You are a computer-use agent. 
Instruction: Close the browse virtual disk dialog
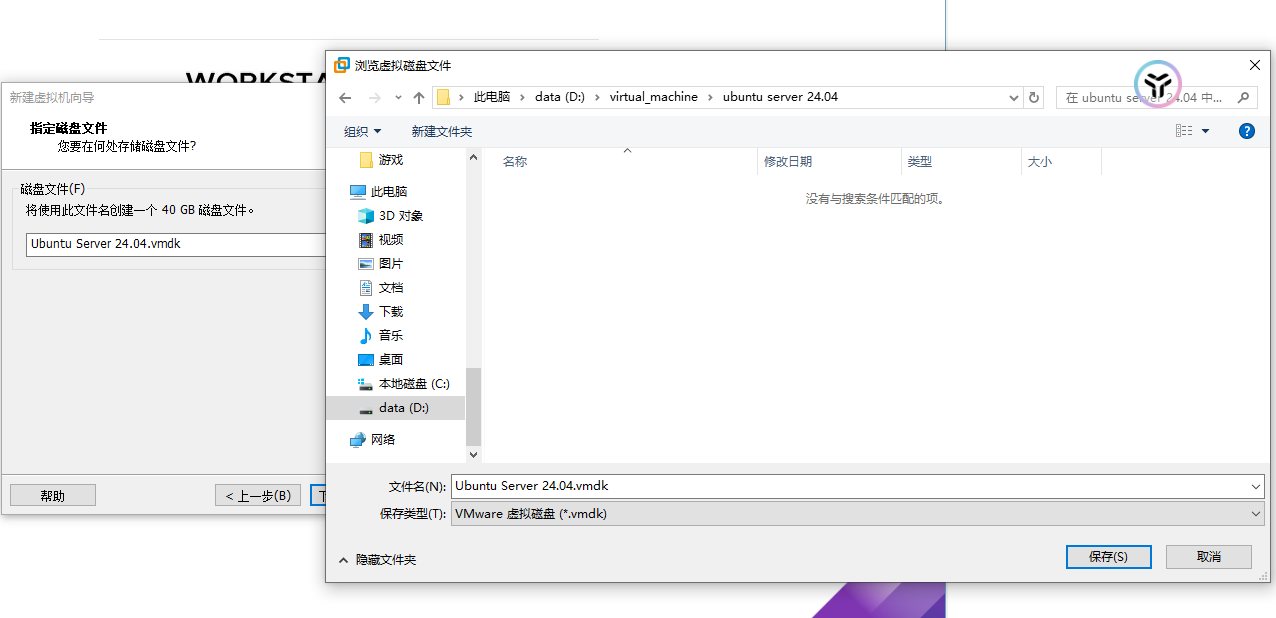coord(1255,65)
